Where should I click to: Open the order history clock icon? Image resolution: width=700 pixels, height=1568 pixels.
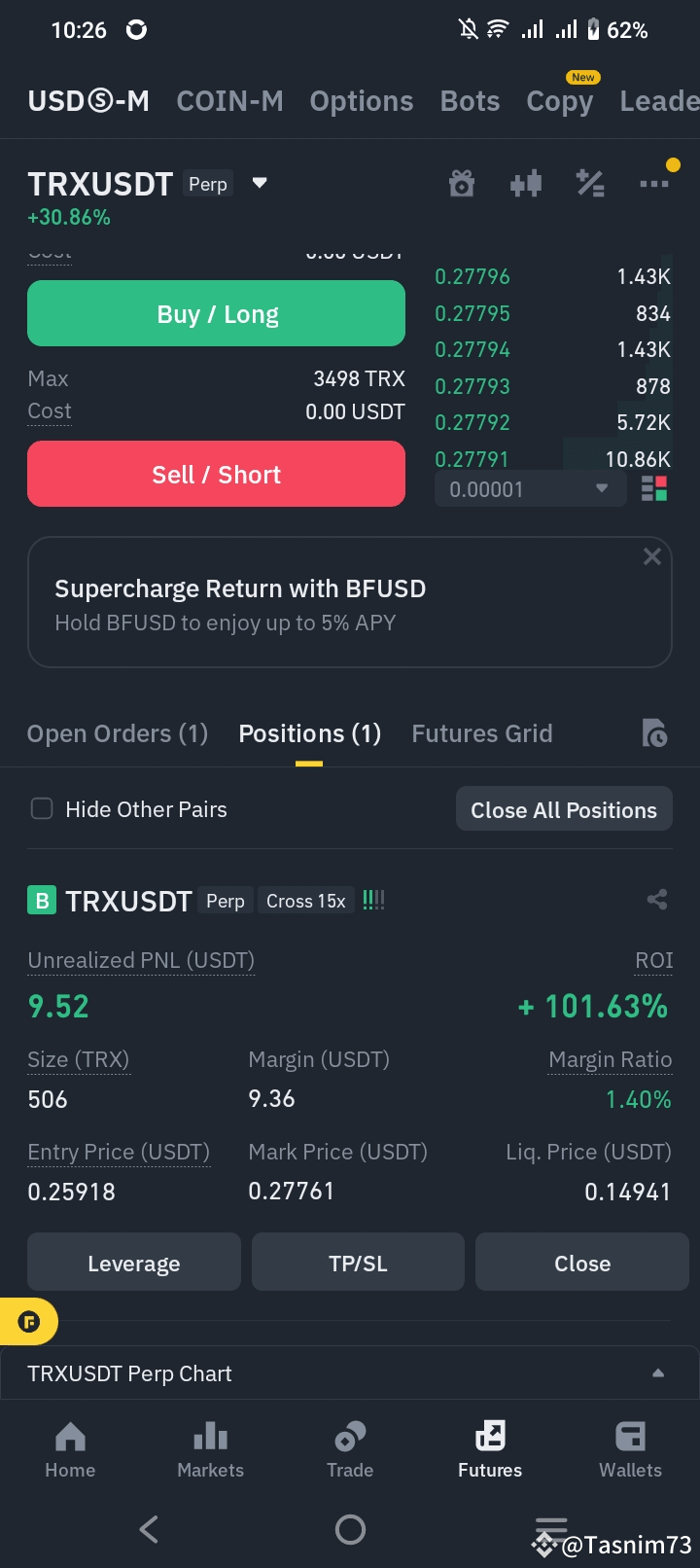pos(654,733)
